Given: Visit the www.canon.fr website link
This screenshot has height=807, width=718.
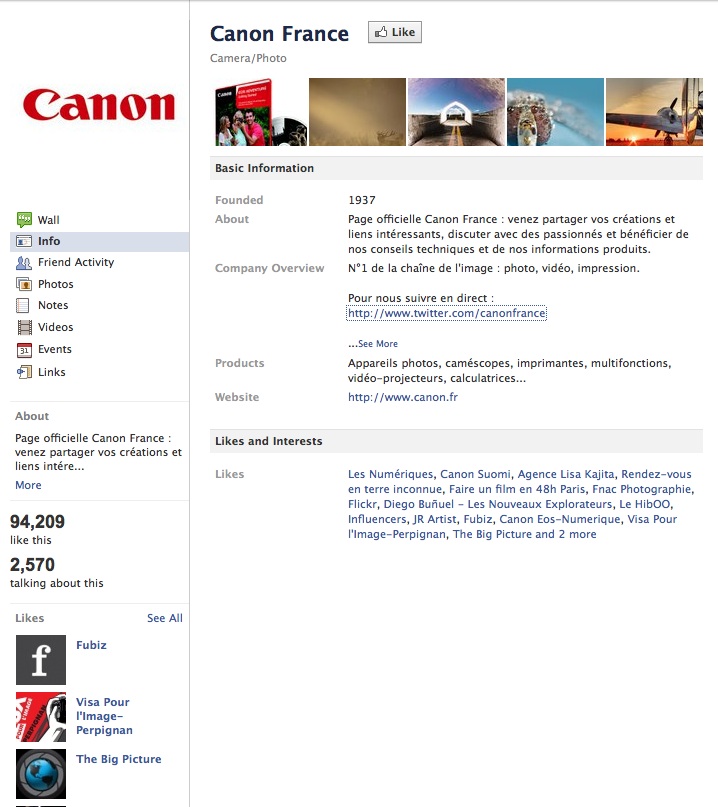Looking at the screenshot, I should (x=402, y=397).
